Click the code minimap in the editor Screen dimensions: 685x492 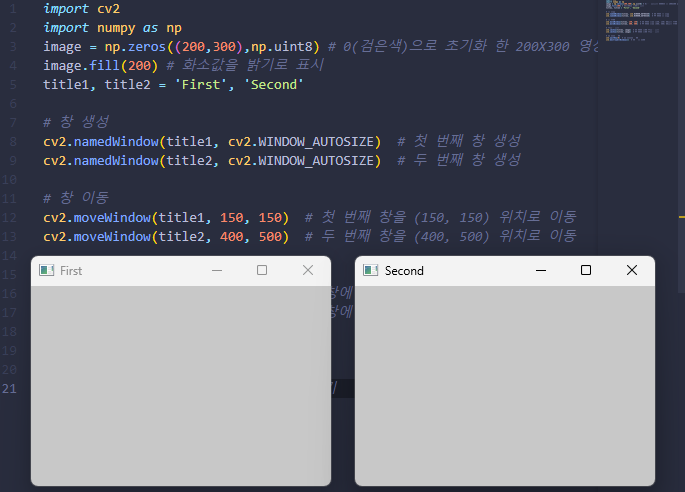click(x=639, y=21)
